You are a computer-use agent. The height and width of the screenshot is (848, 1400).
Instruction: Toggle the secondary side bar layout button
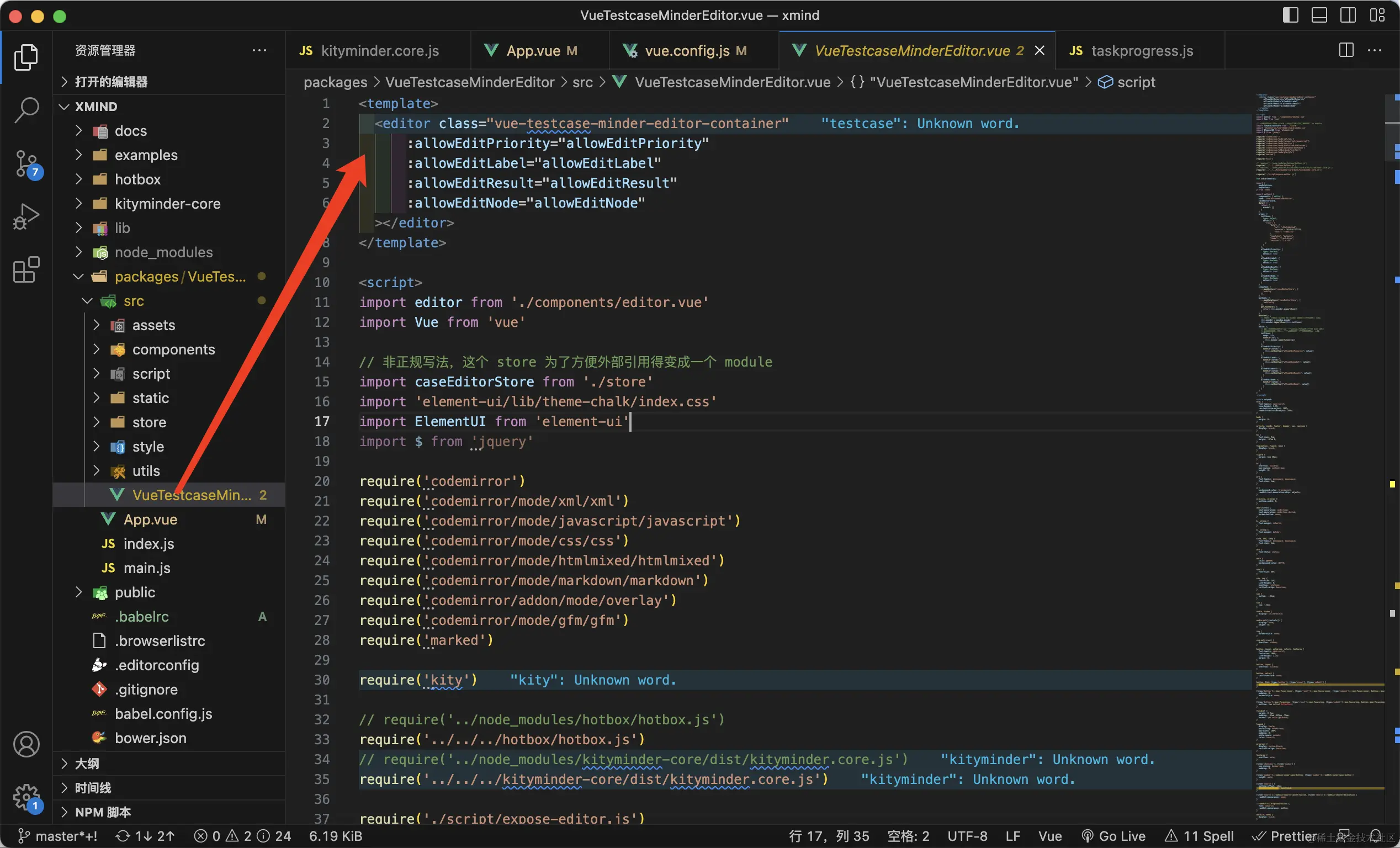pyautogui.click(x=1348, y=15)
